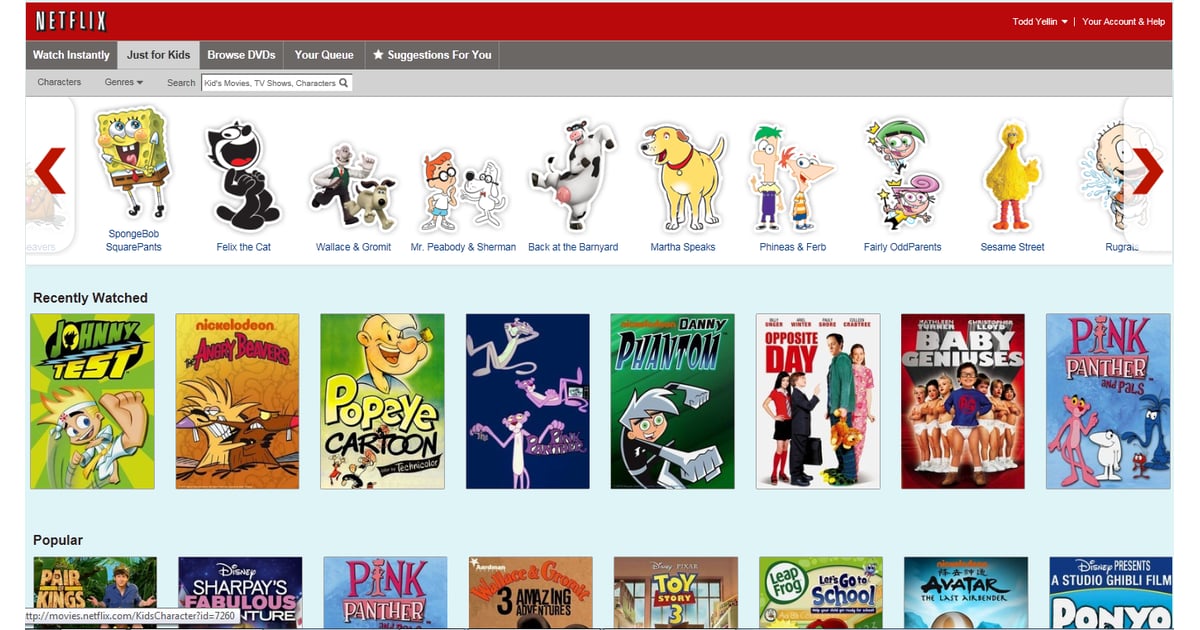Open the Ponyo poster
1200x630 pixels.
[1111, 592]
